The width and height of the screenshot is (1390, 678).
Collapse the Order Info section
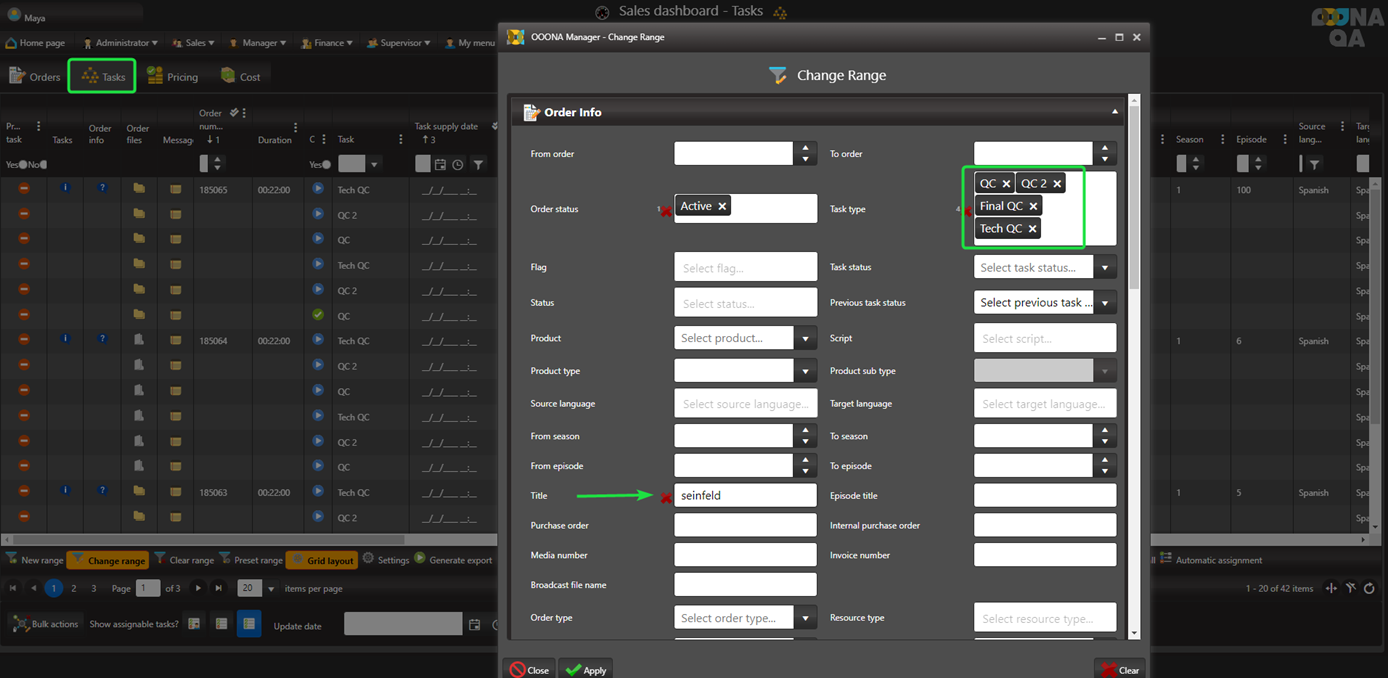click(1114, 112)
